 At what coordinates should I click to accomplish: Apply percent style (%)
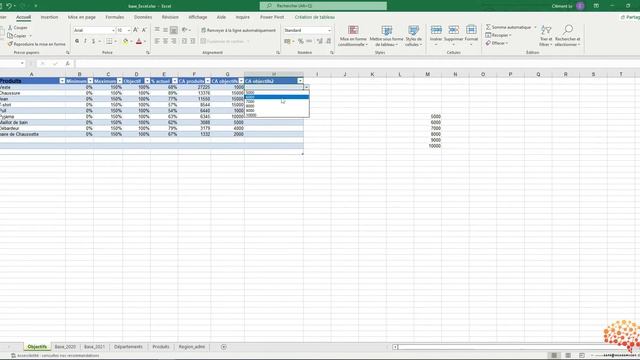301,41
